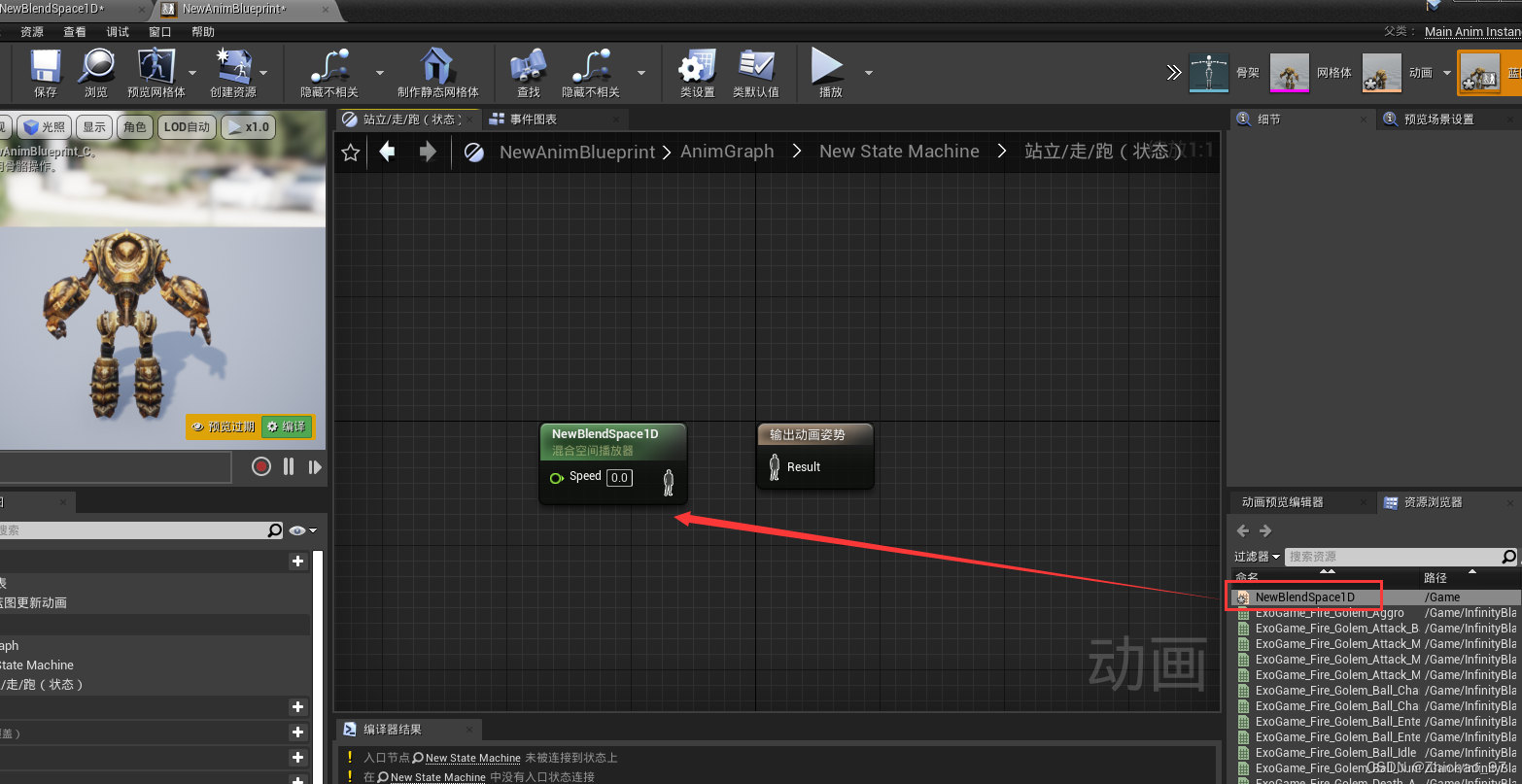This screenshot has width=1522, height=784.
Task: Toggle the eye view options in left panel
Action: [302, 530]
